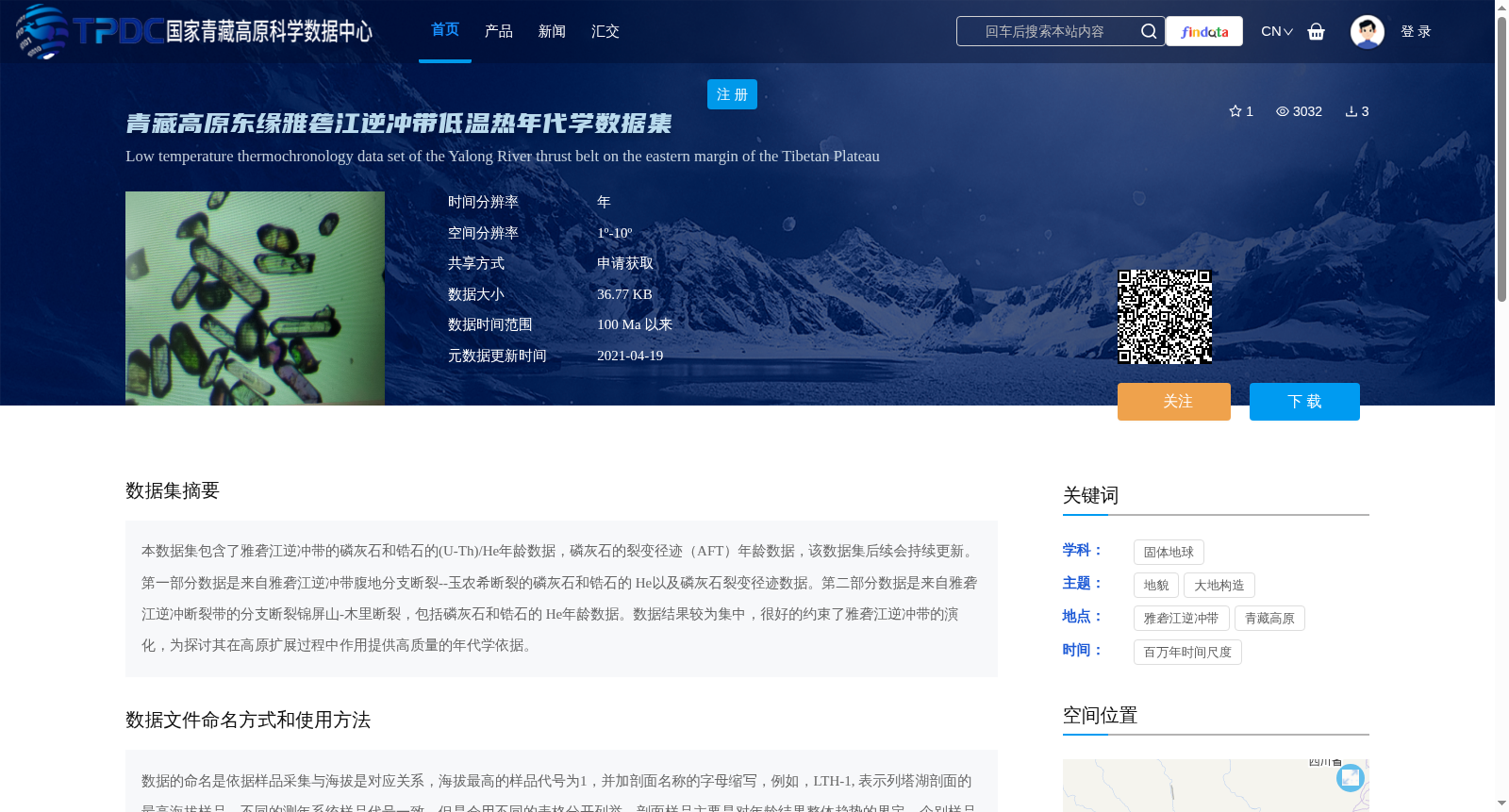Click the 36.77 KB data size value
The image size is (1509, 812).
tap(624, 294)
